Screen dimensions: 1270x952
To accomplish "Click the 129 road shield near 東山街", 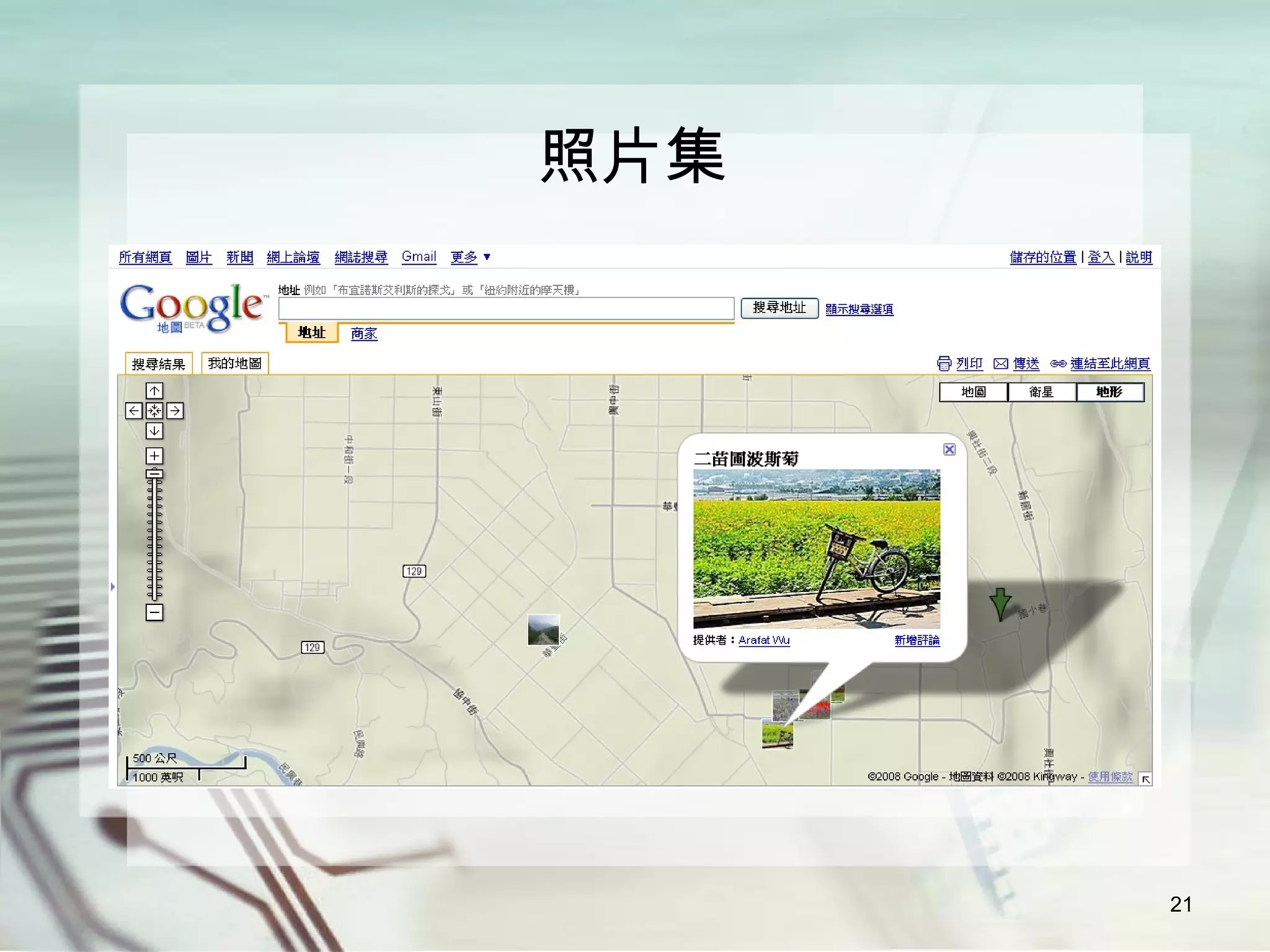I will pos(414,571).
